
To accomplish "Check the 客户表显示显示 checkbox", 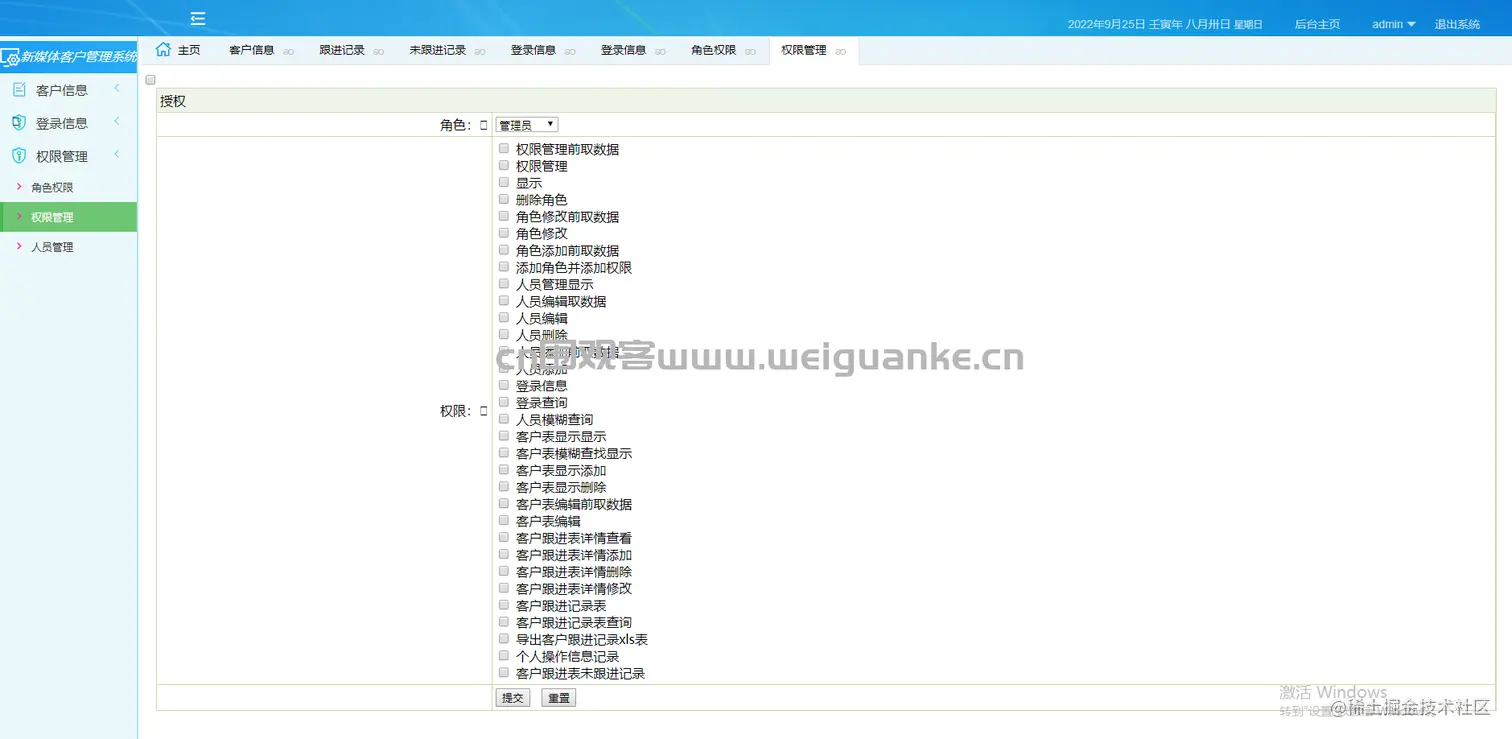I will click(504, 436).
